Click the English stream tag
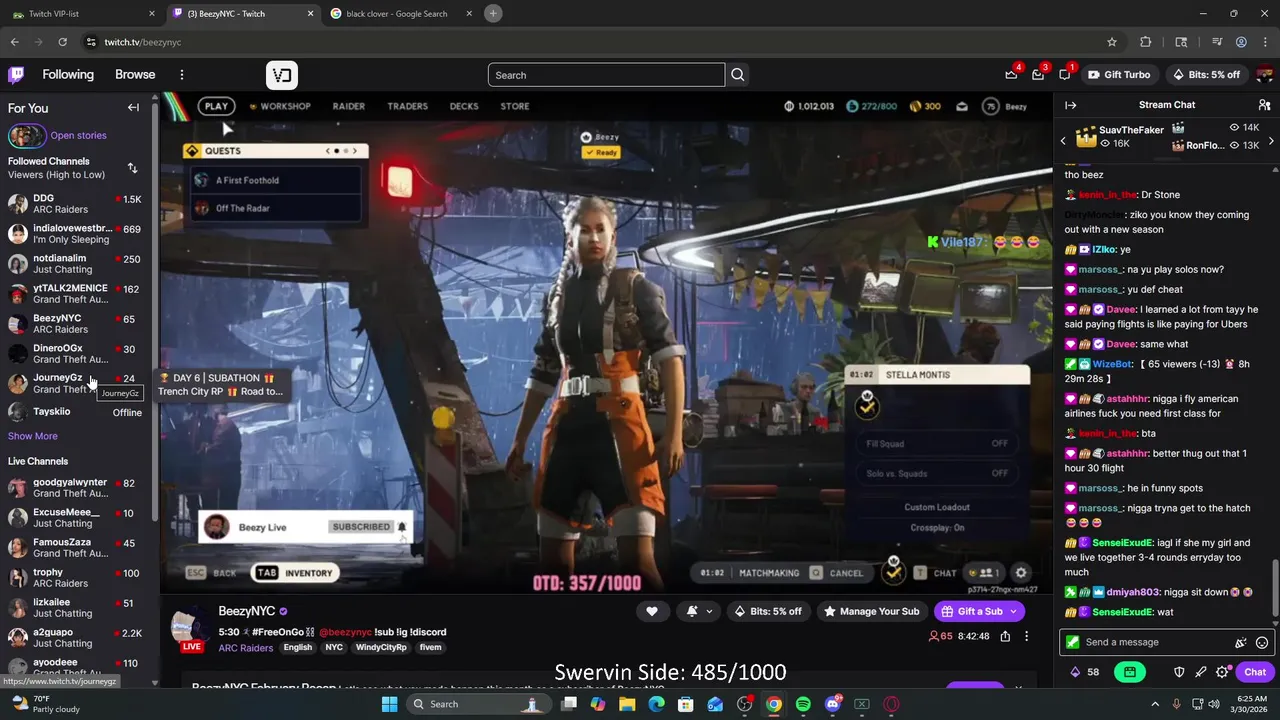This screenshot has height=720, width=1280. (x=297, y=648)
